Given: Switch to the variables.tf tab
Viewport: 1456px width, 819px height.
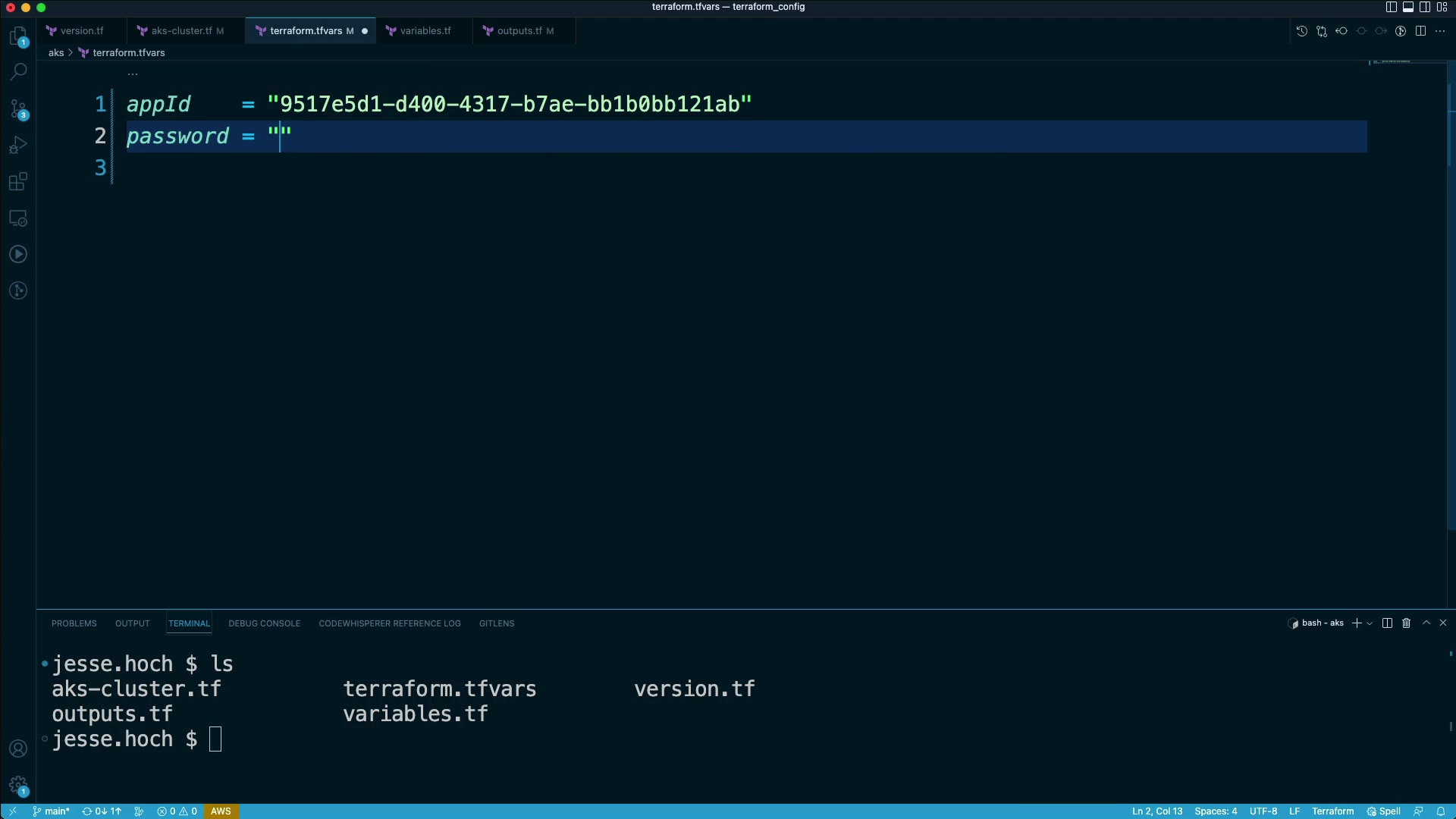Looking at the screenshot, I should (425, 31).
